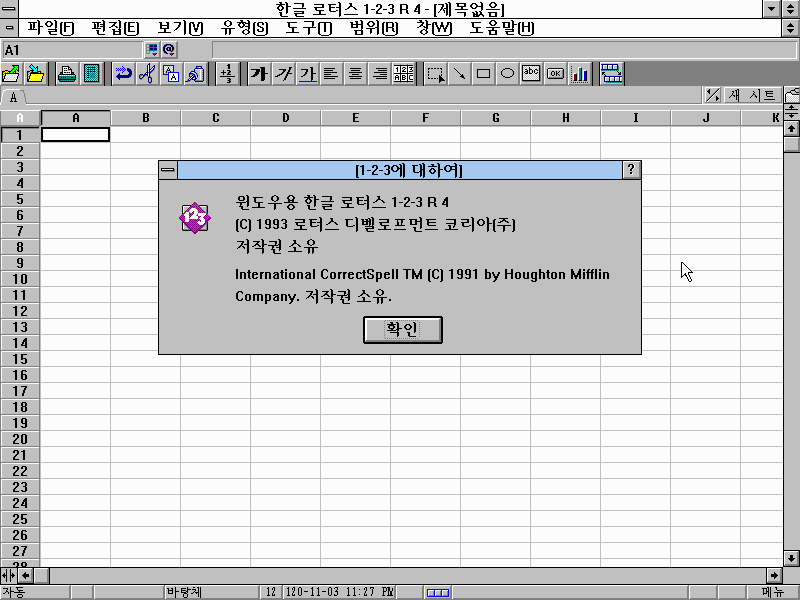Open the 편집(E) menu
This screenshot has height=600, width=800.
click(115, 28)
